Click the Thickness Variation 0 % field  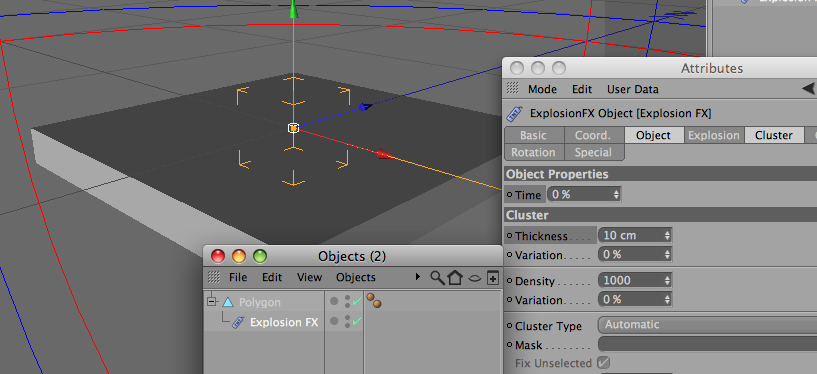[x=635, y=255]
